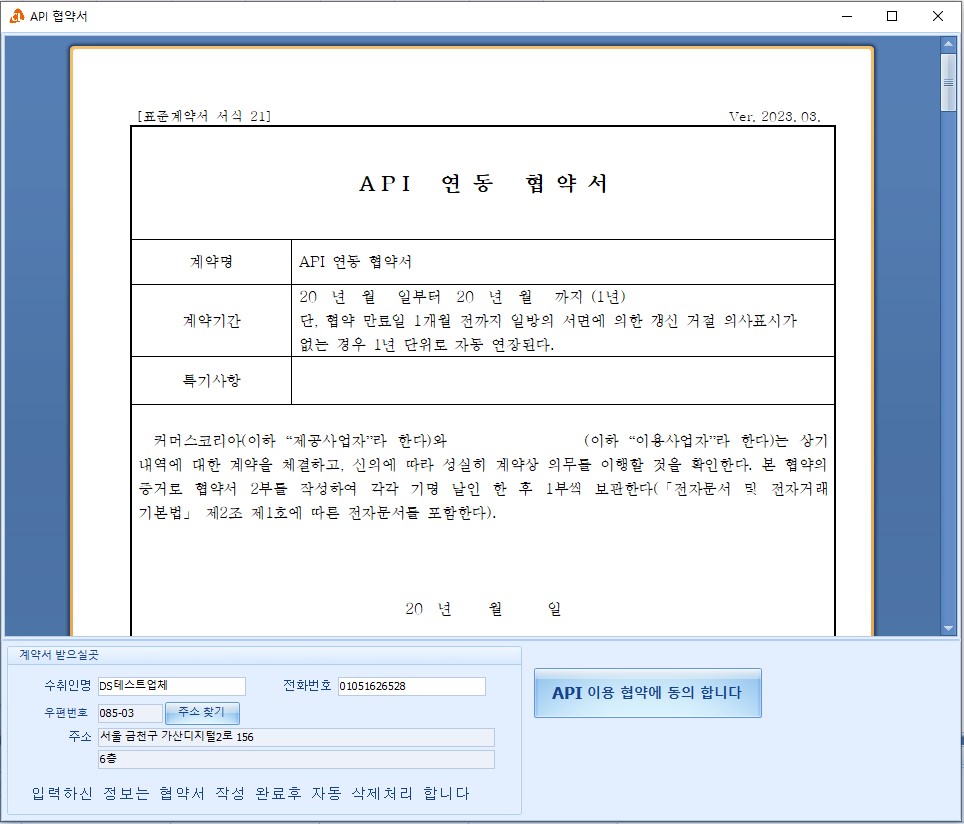Image resolution: width=964 pixels, height=824 pixels.
Task: Click the scrollbar down arrow
Action: (x=948, y=628)
